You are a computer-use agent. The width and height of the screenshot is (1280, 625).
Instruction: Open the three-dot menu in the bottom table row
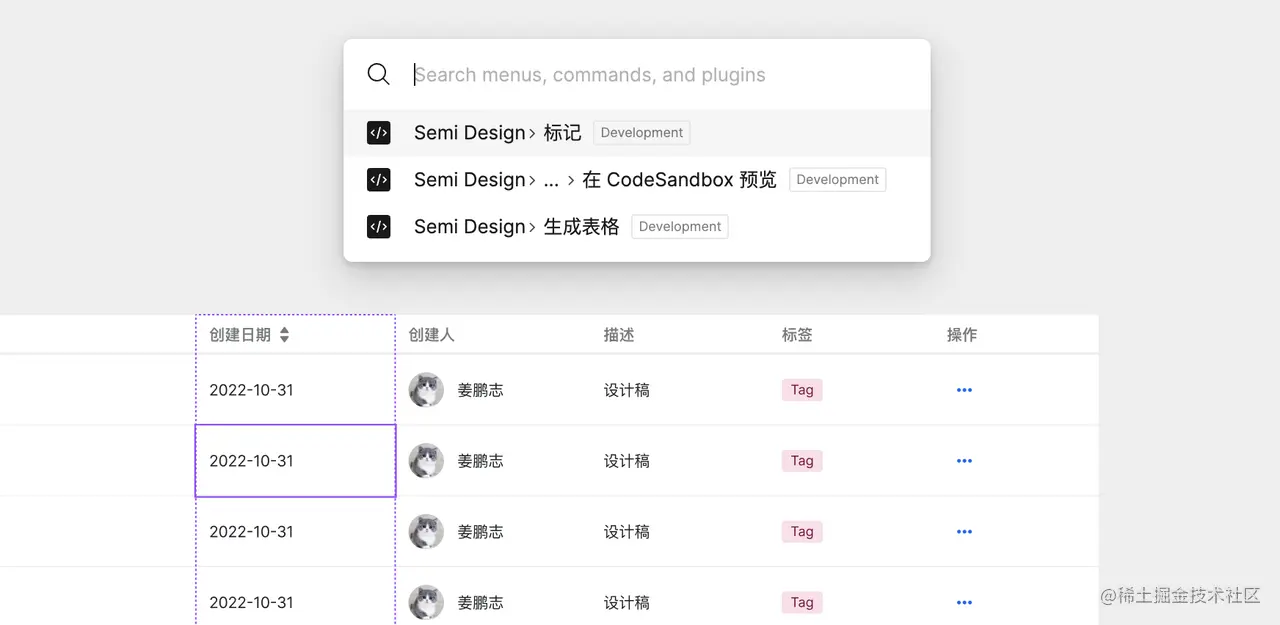964,603
